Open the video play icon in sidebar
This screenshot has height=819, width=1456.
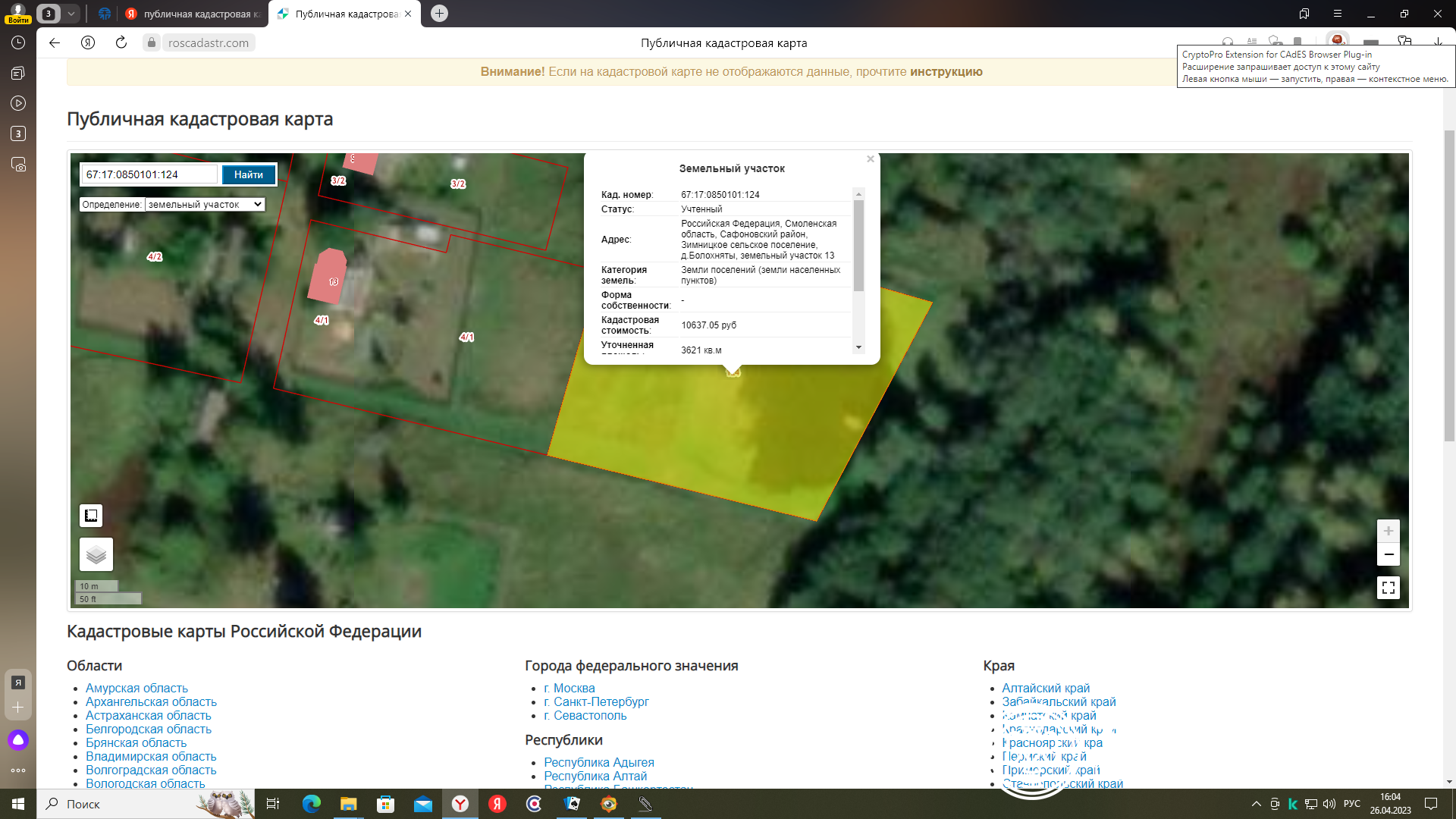[18, 103]
